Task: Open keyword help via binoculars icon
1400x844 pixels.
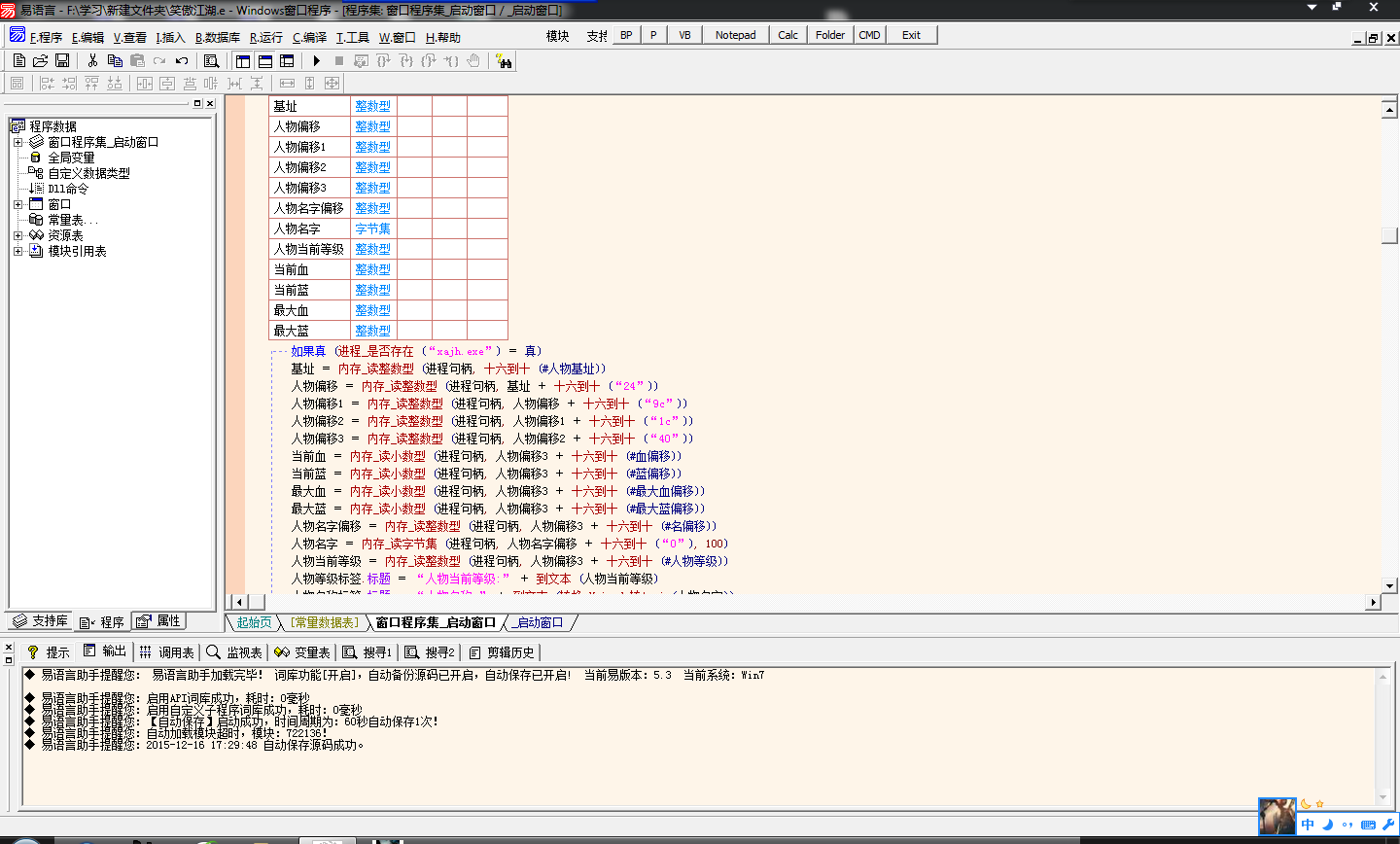Action: (x=504, y=60)
